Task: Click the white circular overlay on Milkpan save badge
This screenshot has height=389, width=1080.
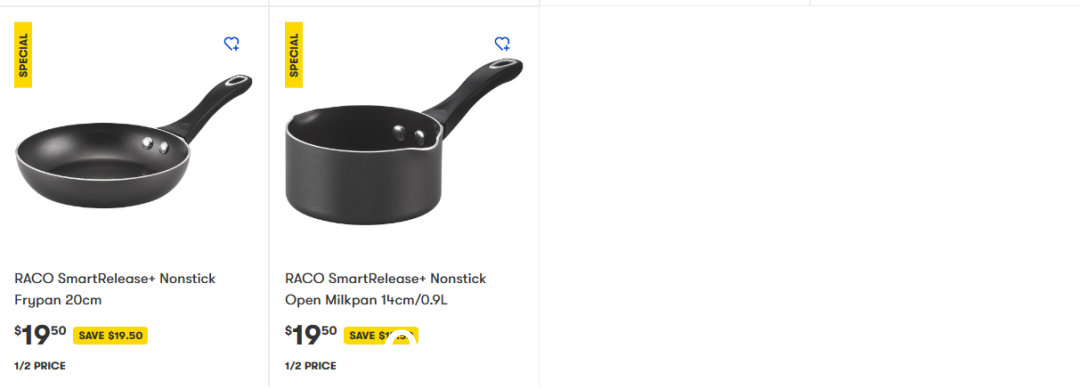Action: (x=401, y=339)
